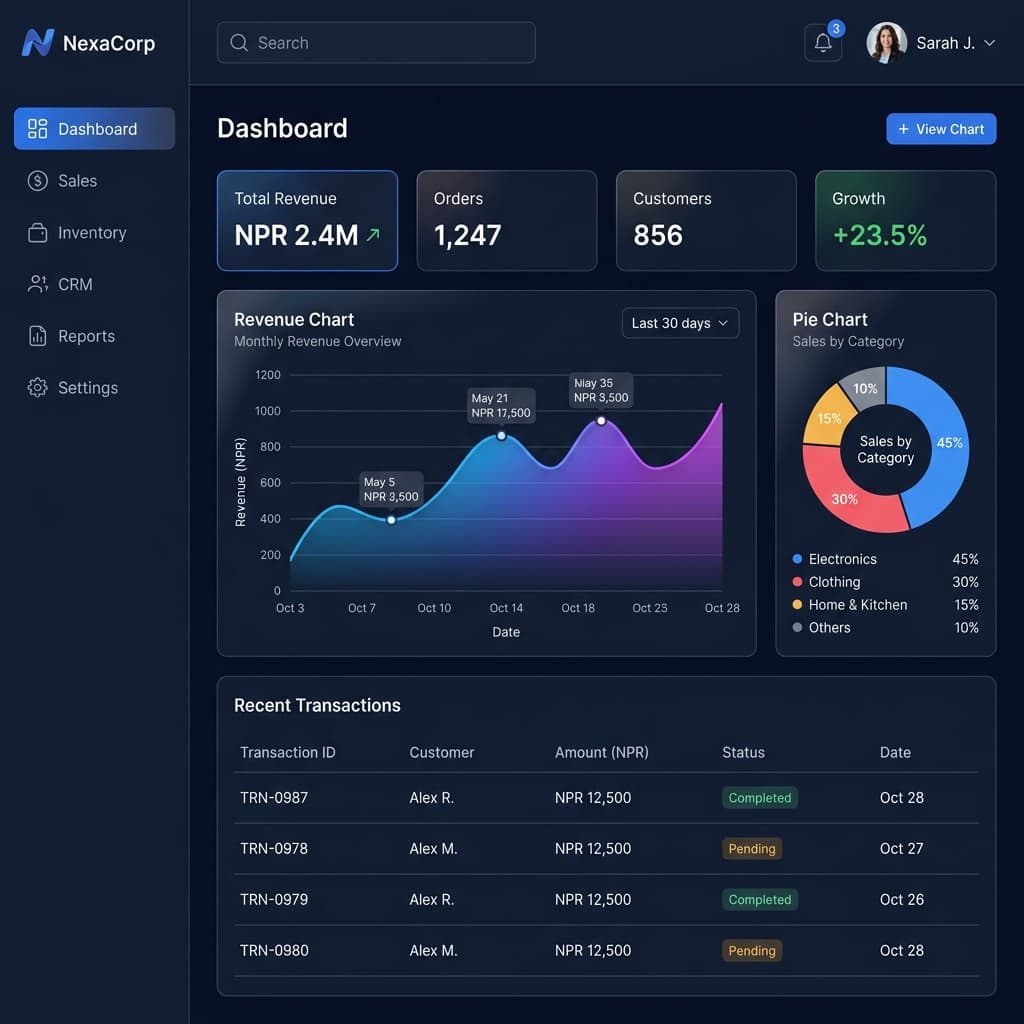Click Completed status badge for TRN-0987
Viewport: 1024px width, 1024px height.
760,797
